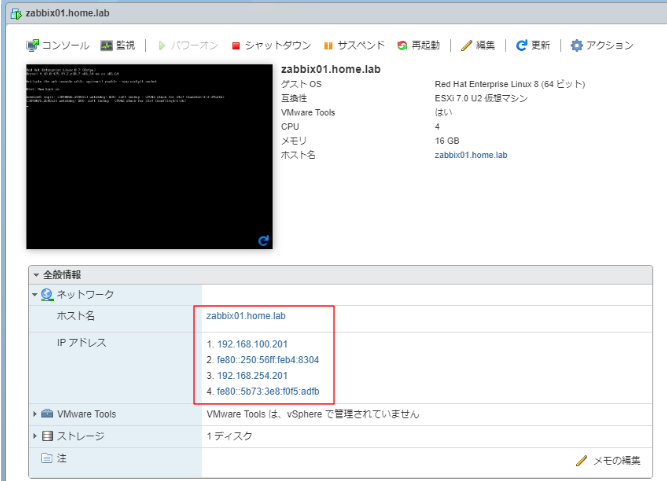Click the VMware Tools row icon
The width and height of the screenshot is (667, 481).
47,414
